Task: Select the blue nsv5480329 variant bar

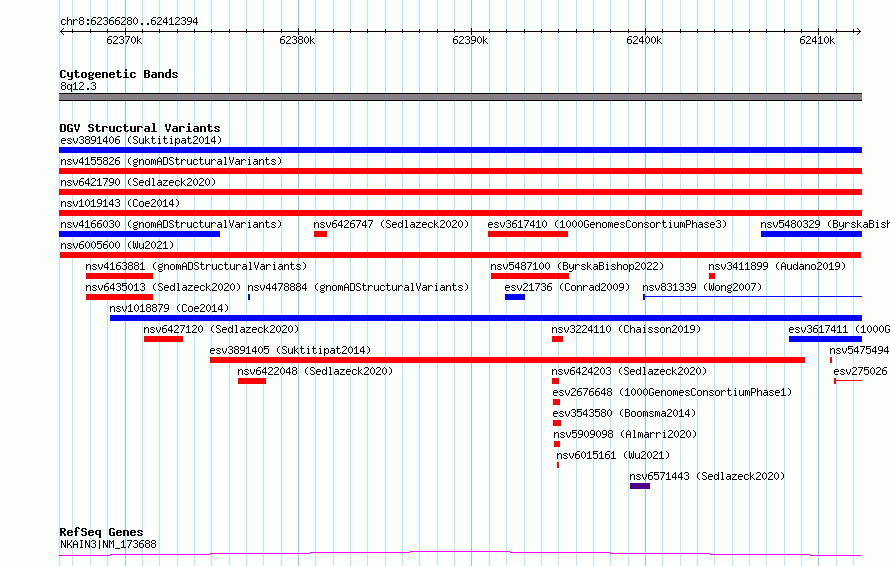Action: tap(812, 234)
